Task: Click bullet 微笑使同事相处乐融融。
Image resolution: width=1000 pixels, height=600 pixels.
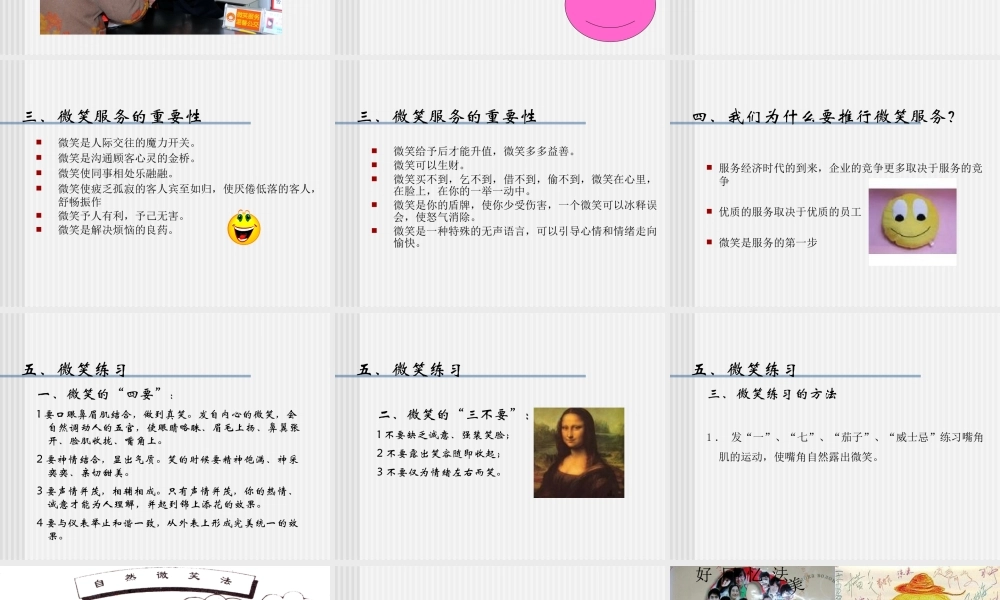Action: [117, 173]
